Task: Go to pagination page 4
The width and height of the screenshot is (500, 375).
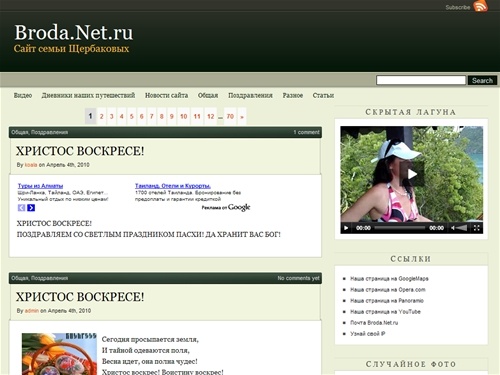Action: coord(122,116)
